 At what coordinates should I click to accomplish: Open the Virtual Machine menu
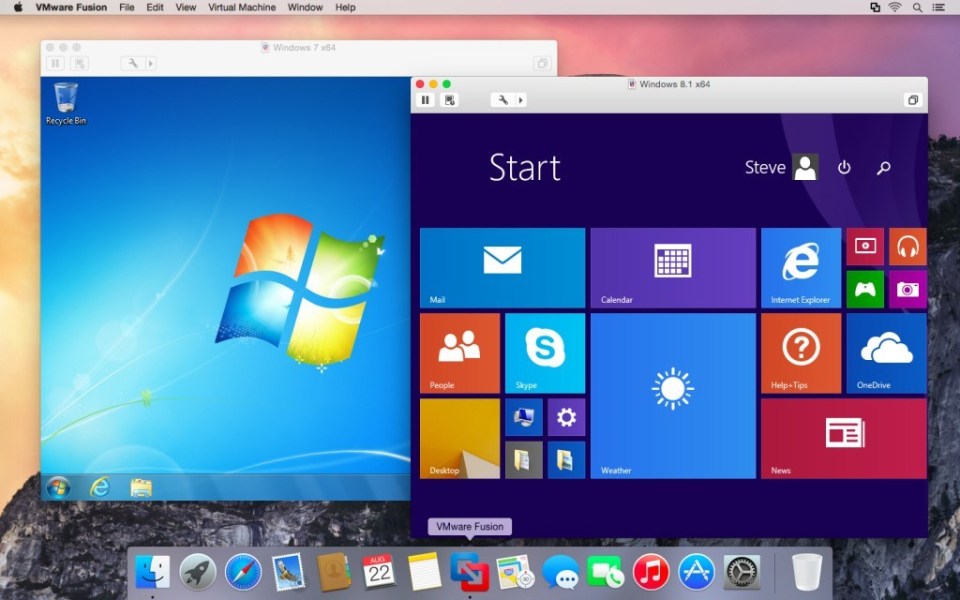(241, 7)
